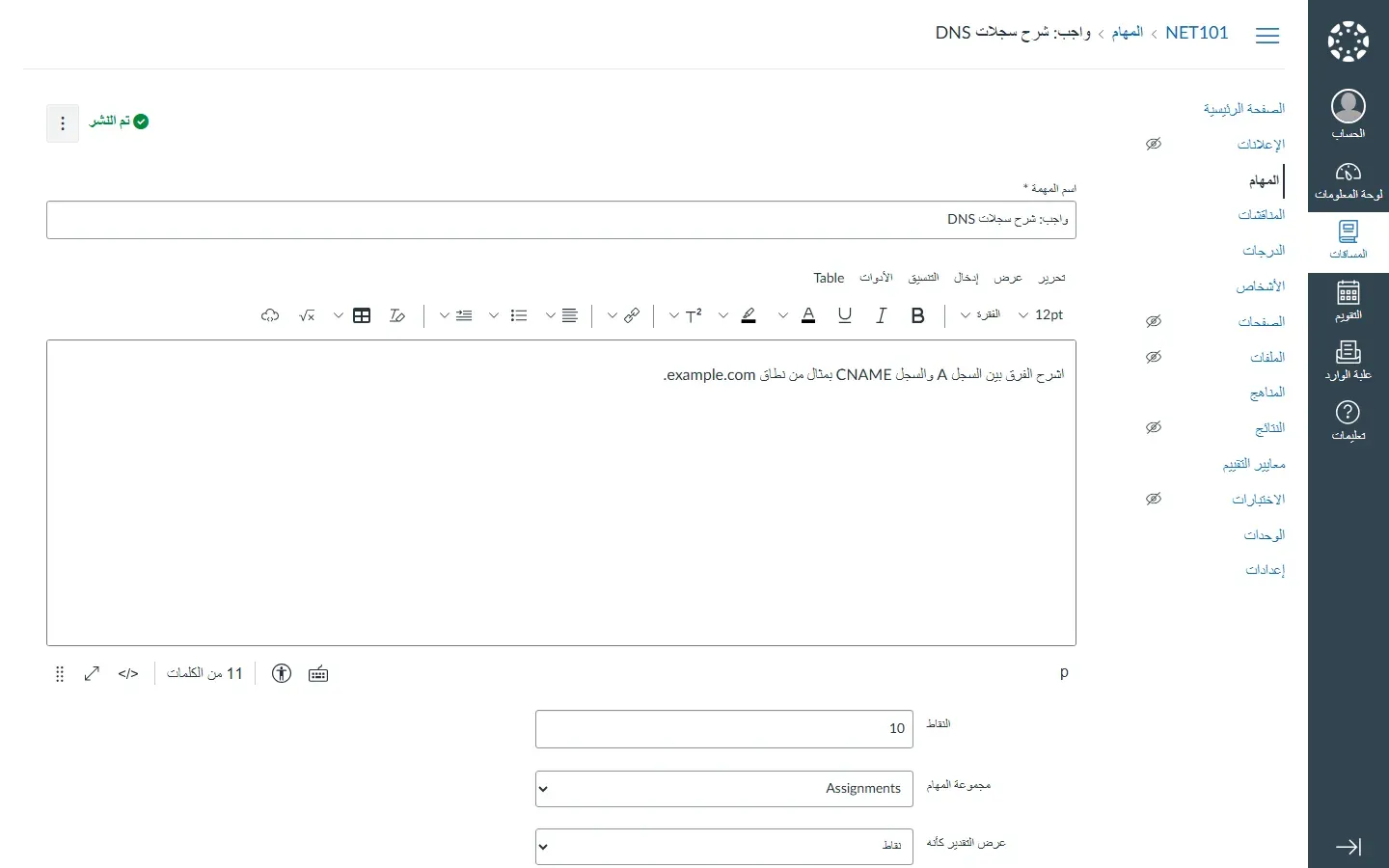This screenshot has height=868, width=1389.
Task: Insert a link using the chain icon
Action: [632, 315]
